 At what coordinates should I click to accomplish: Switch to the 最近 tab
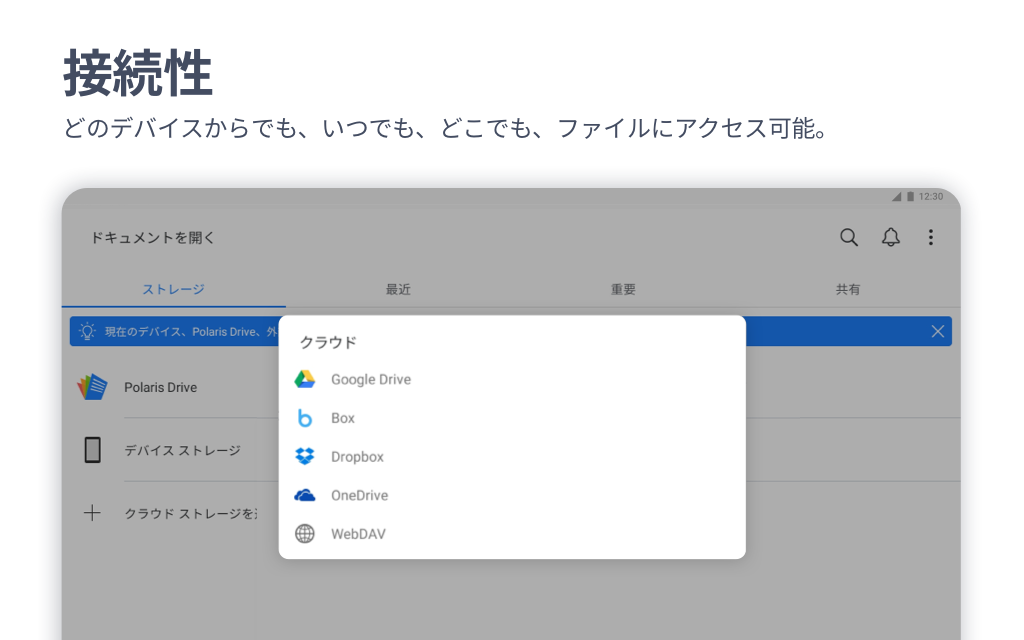(398, 289)
